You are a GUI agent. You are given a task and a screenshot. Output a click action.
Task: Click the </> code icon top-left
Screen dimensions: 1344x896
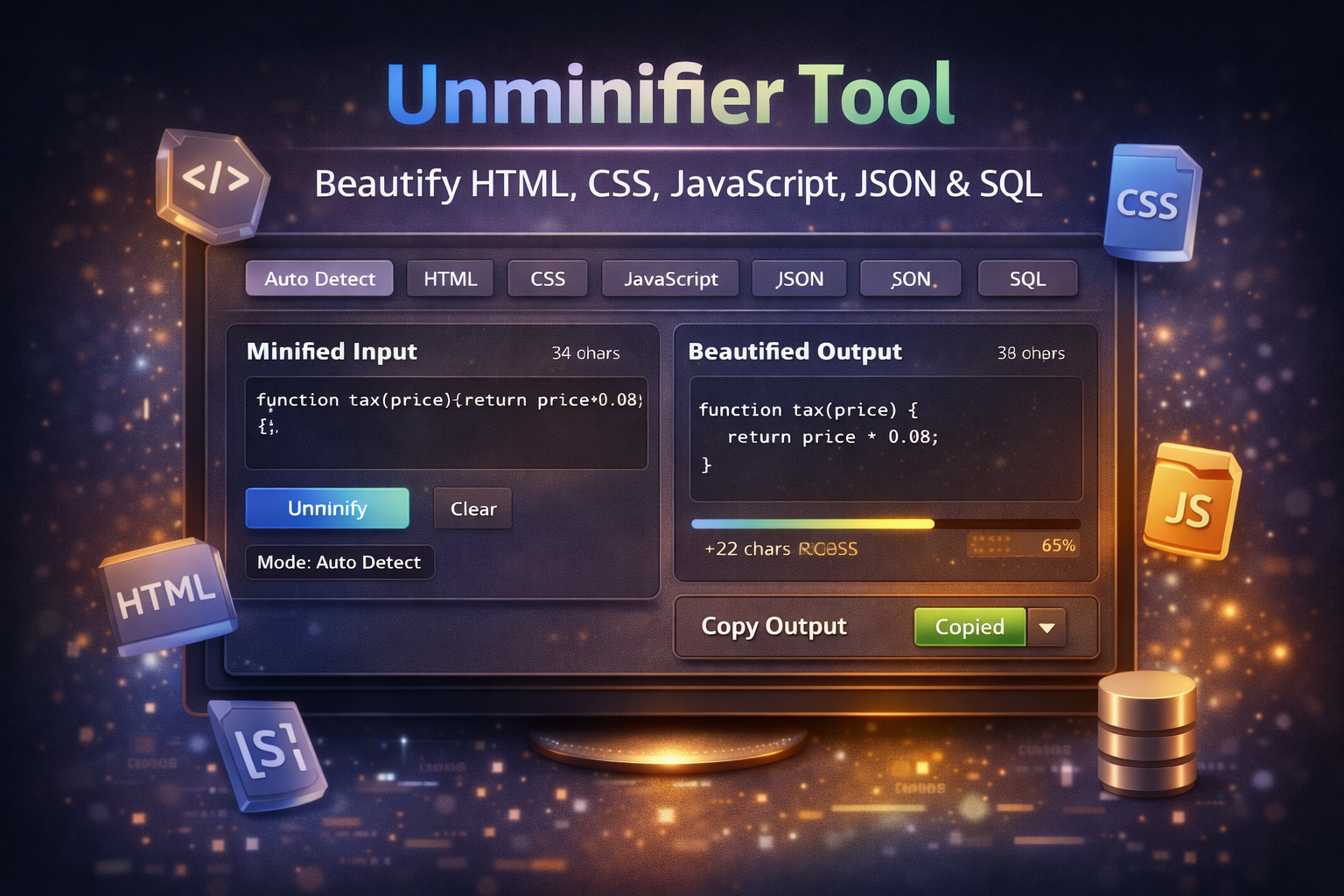(x=213, y=181)
